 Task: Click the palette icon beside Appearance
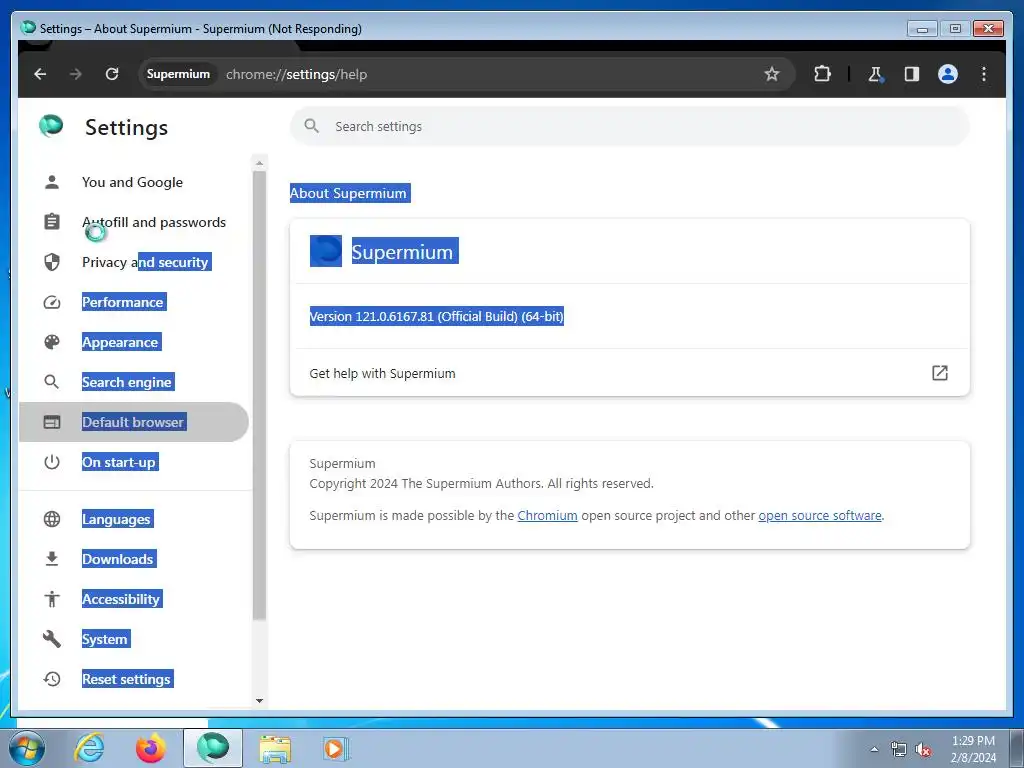[52, 342]
